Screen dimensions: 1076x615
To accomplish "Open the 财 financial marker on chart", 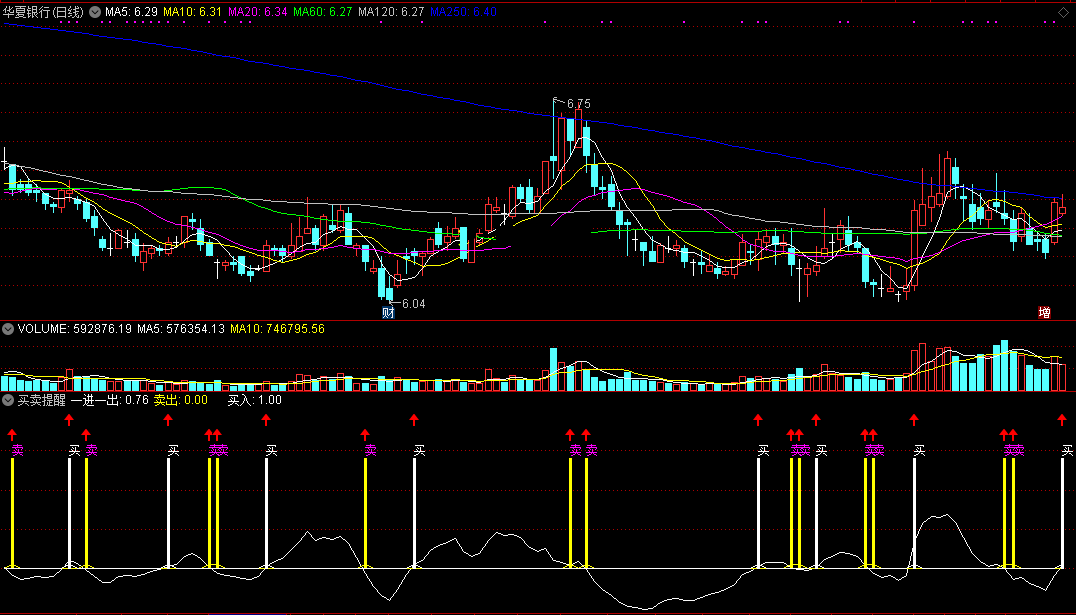I will click(388, 314).
